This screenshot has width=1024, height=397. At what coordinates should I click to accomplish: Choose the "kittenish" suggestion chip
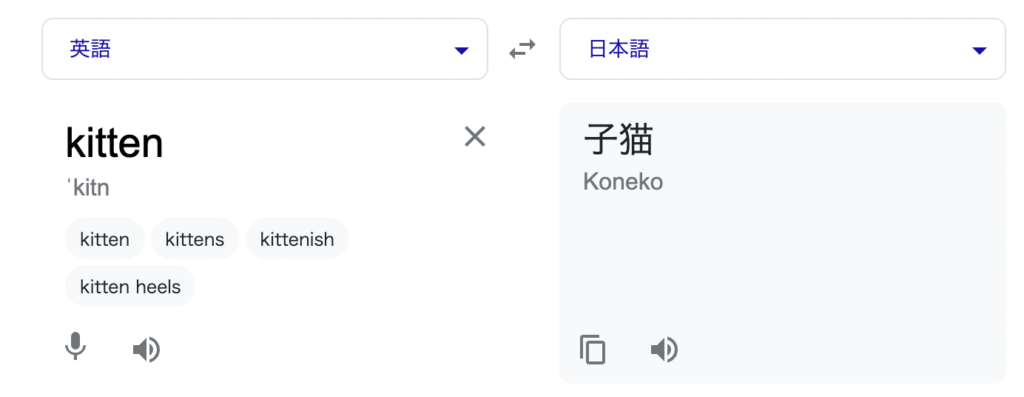(x=297, y=239)
